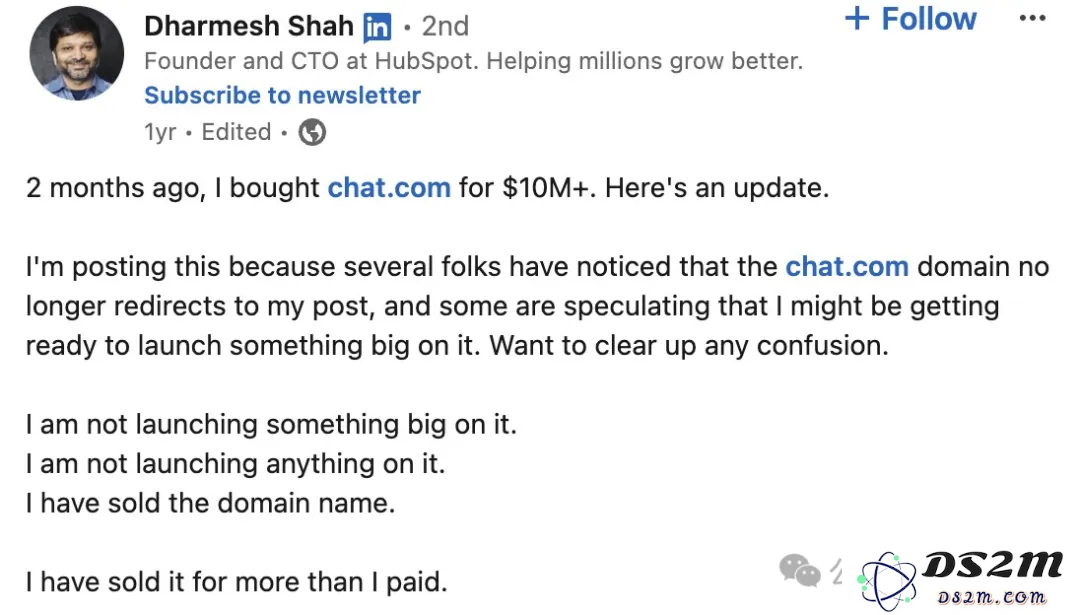The width and height of the screenshot is (1080, 615).
Task: Open the three-dot post options menu
Action: (1032, 19)
